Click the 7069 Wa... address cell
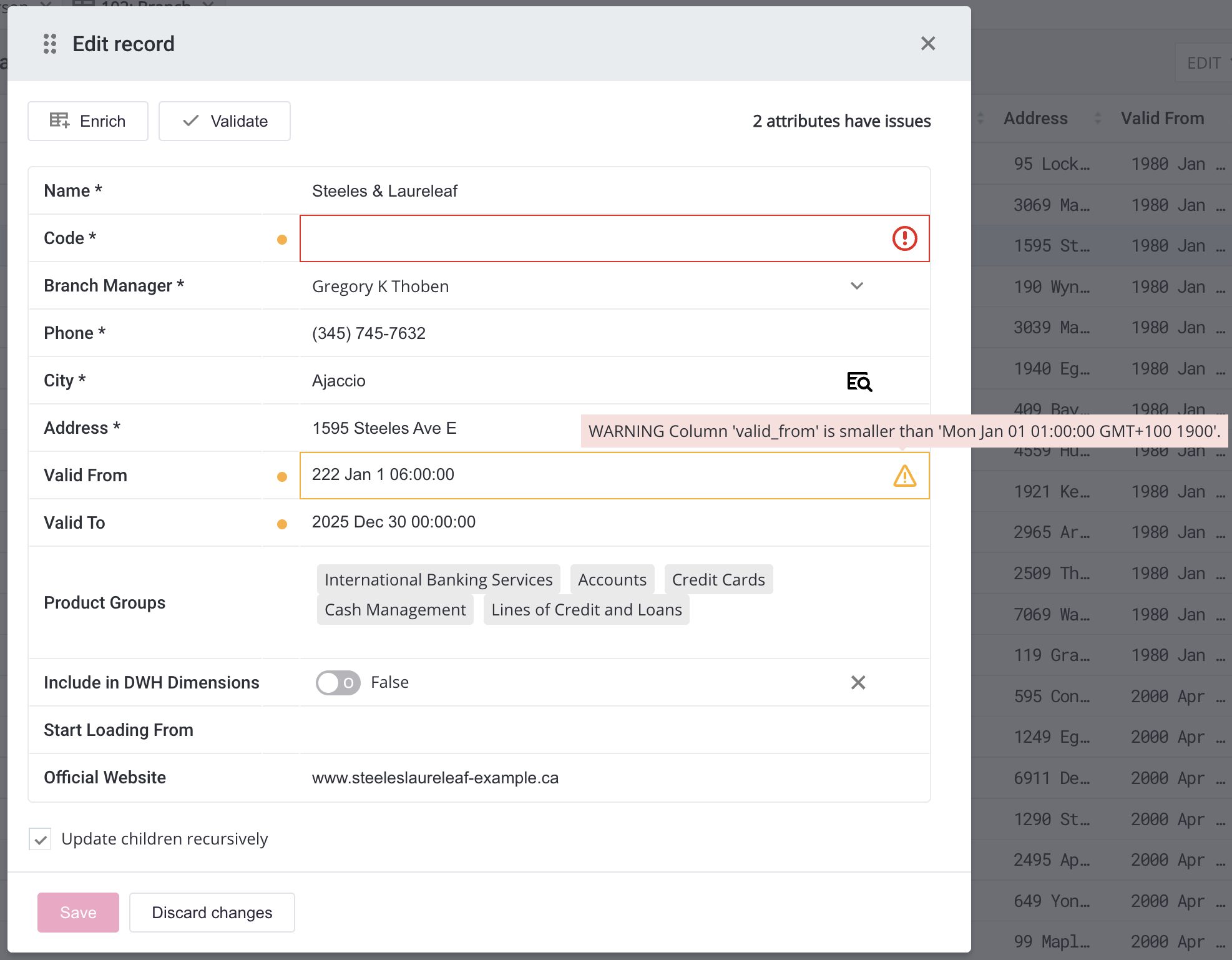The width and height of the screenshot is (1232, 960). click(x=1052, y=614)
